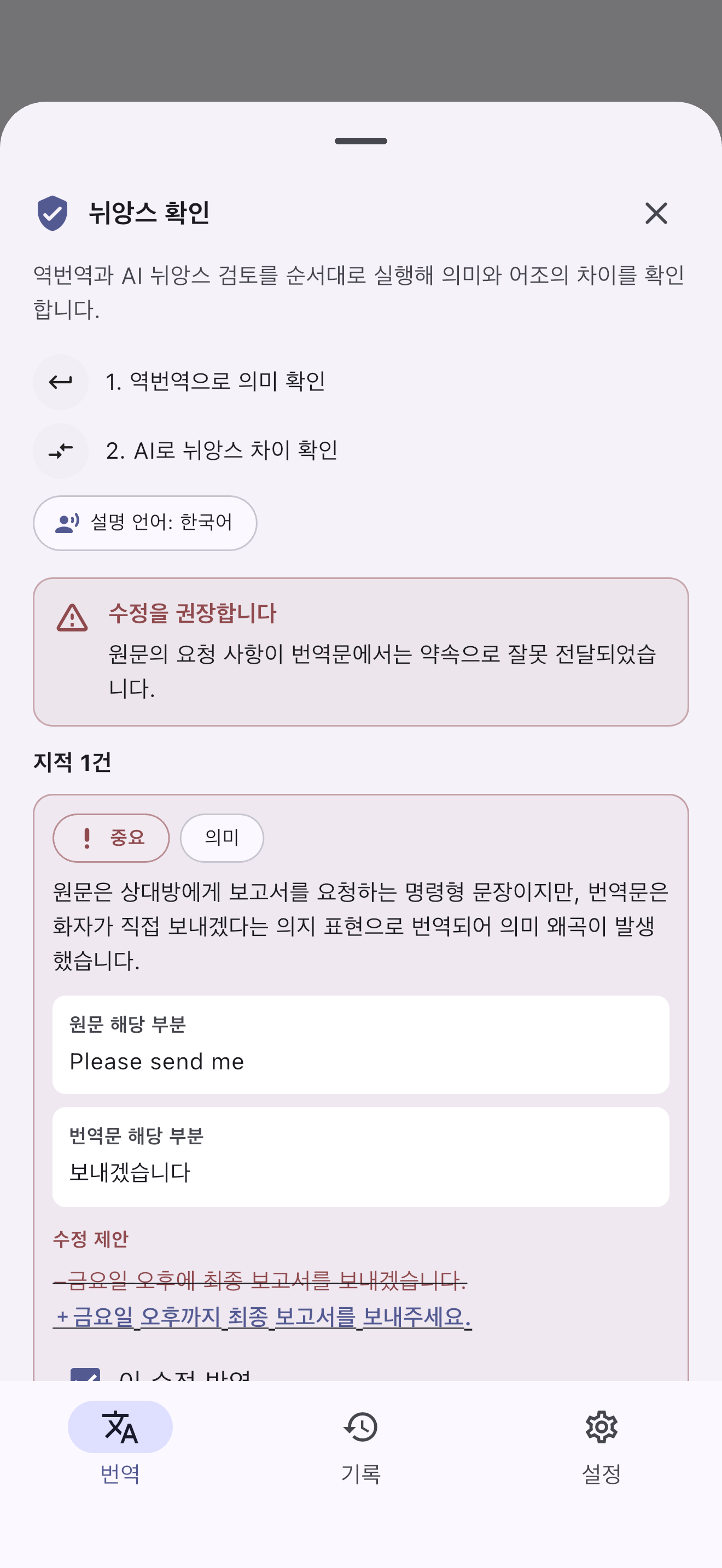This screenshot has height=1568, width=722.
Task: Click the warning triangle icon
Action: (72, 618)
